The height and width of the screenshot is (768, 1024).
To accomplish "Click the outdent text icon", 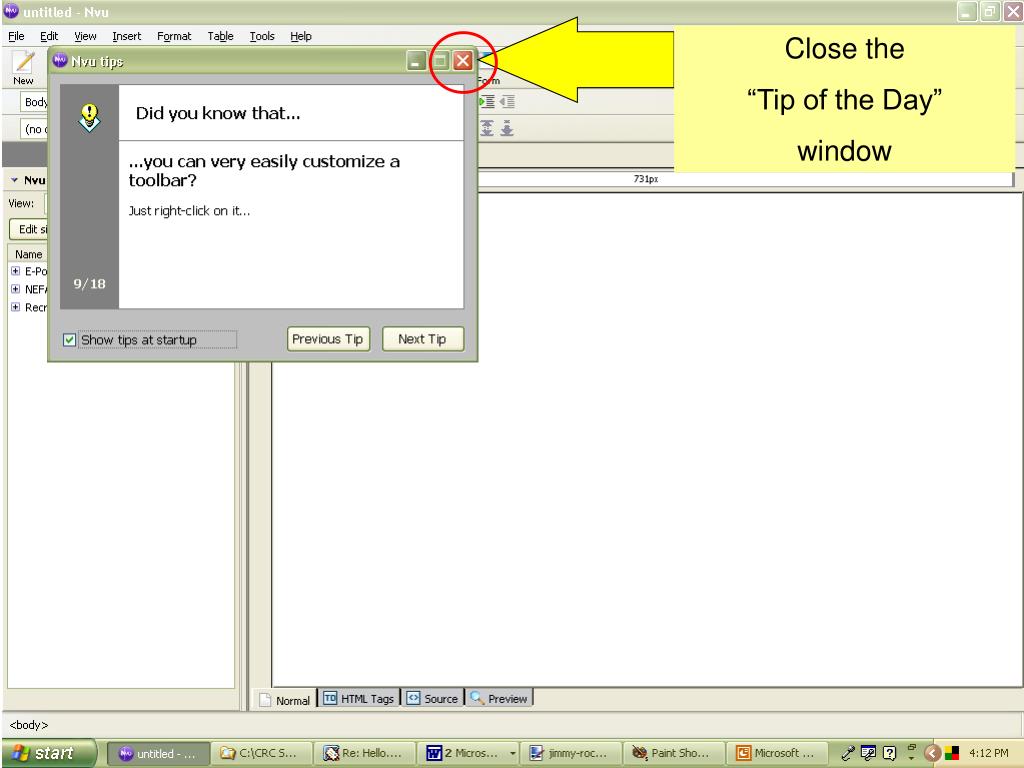I will (x=507, y=101).
